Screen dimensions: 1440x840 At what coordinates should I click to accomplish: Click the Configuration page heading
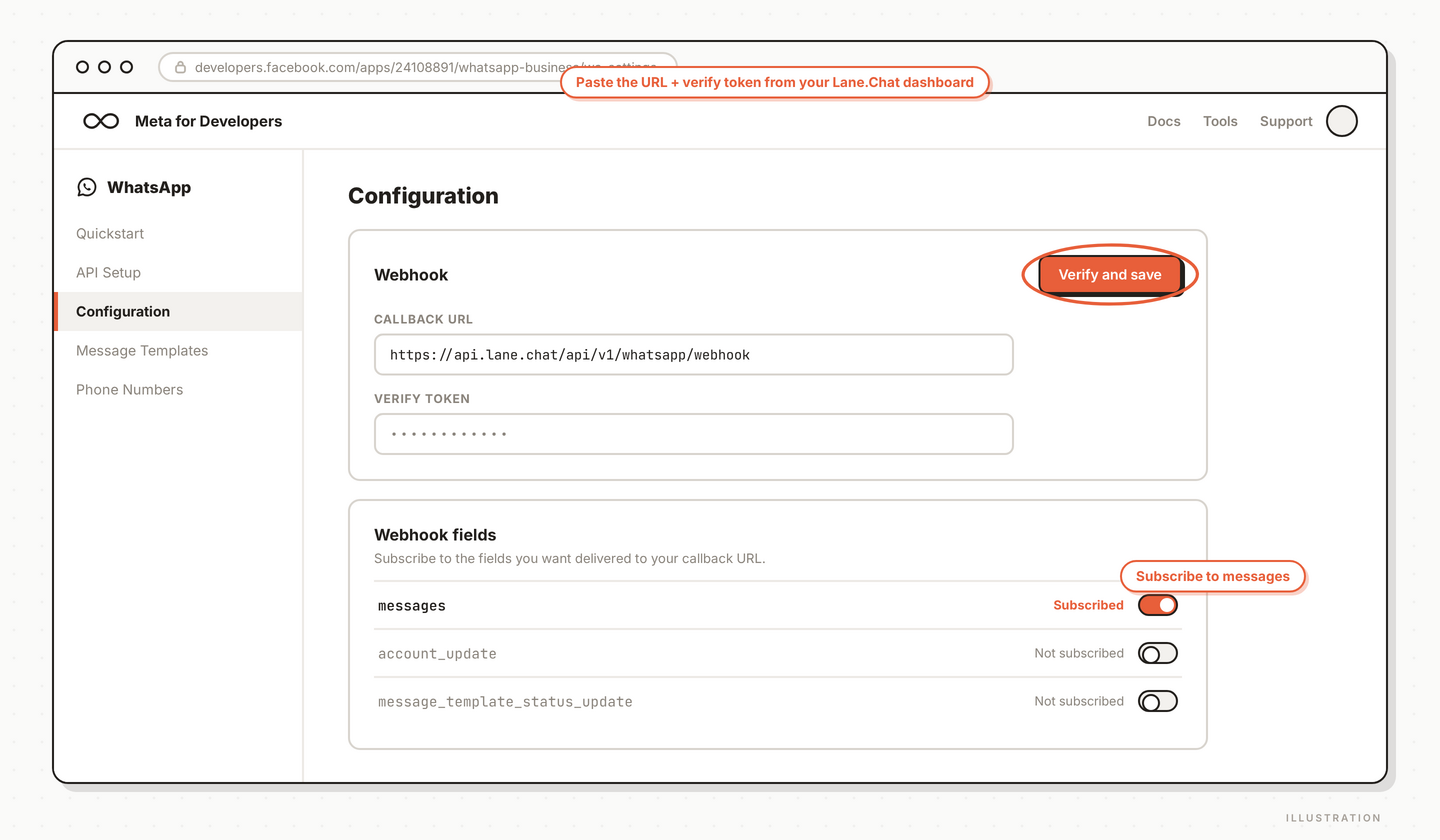(x=423, y=196)
